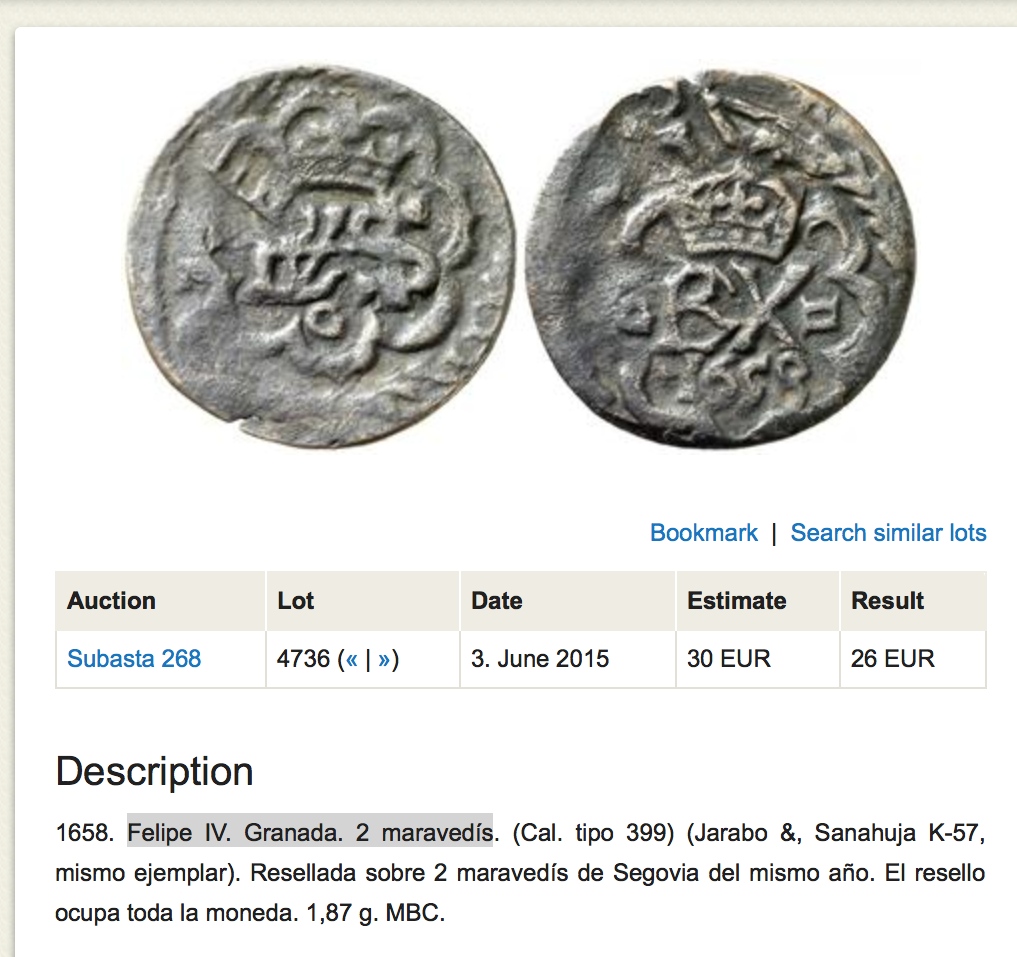Click the lot number 4736 text

[304, 659]
